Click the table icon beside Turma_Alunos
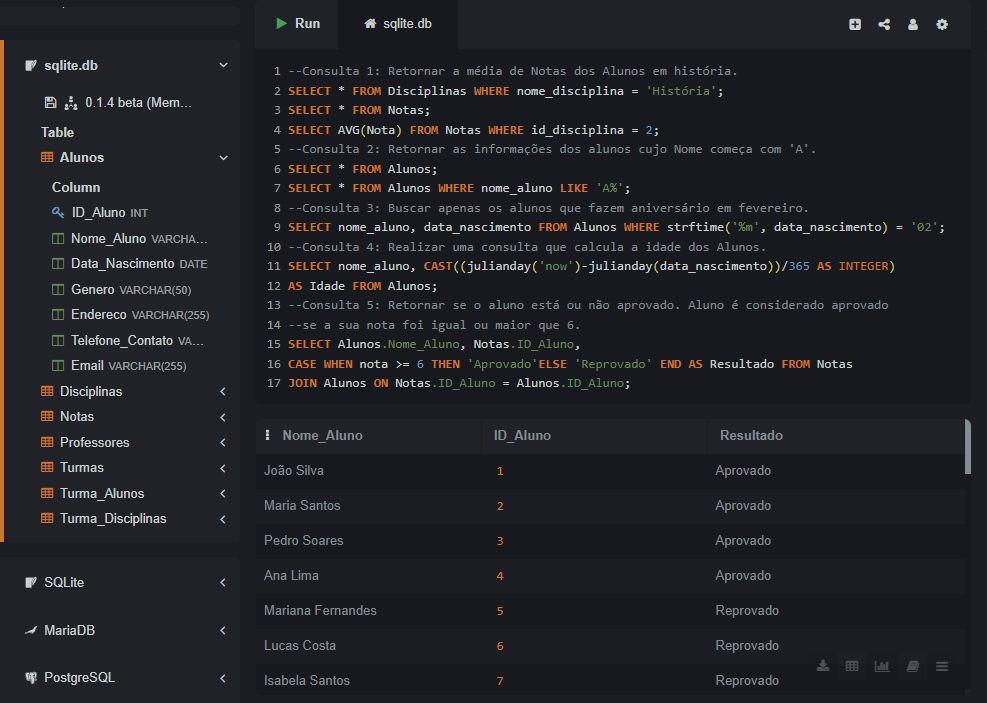 coord(47,493)
